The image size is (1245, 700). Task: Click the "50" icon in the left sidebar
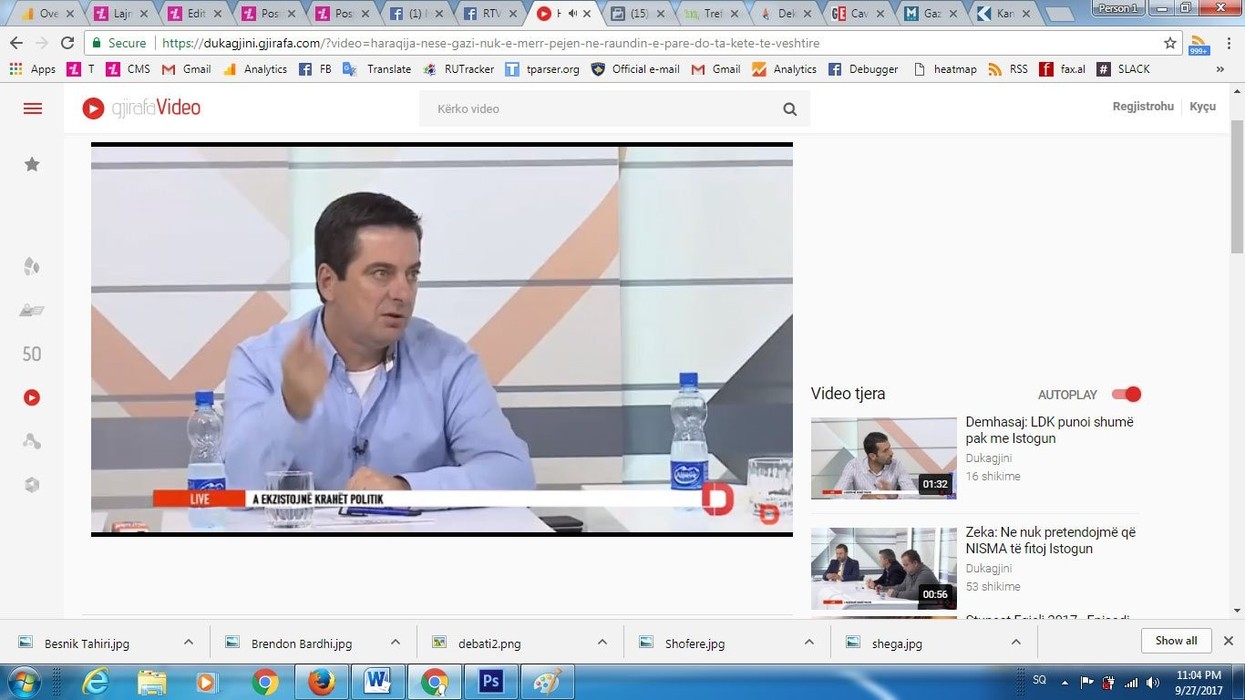pyautogui.click(x=32, y=354)
